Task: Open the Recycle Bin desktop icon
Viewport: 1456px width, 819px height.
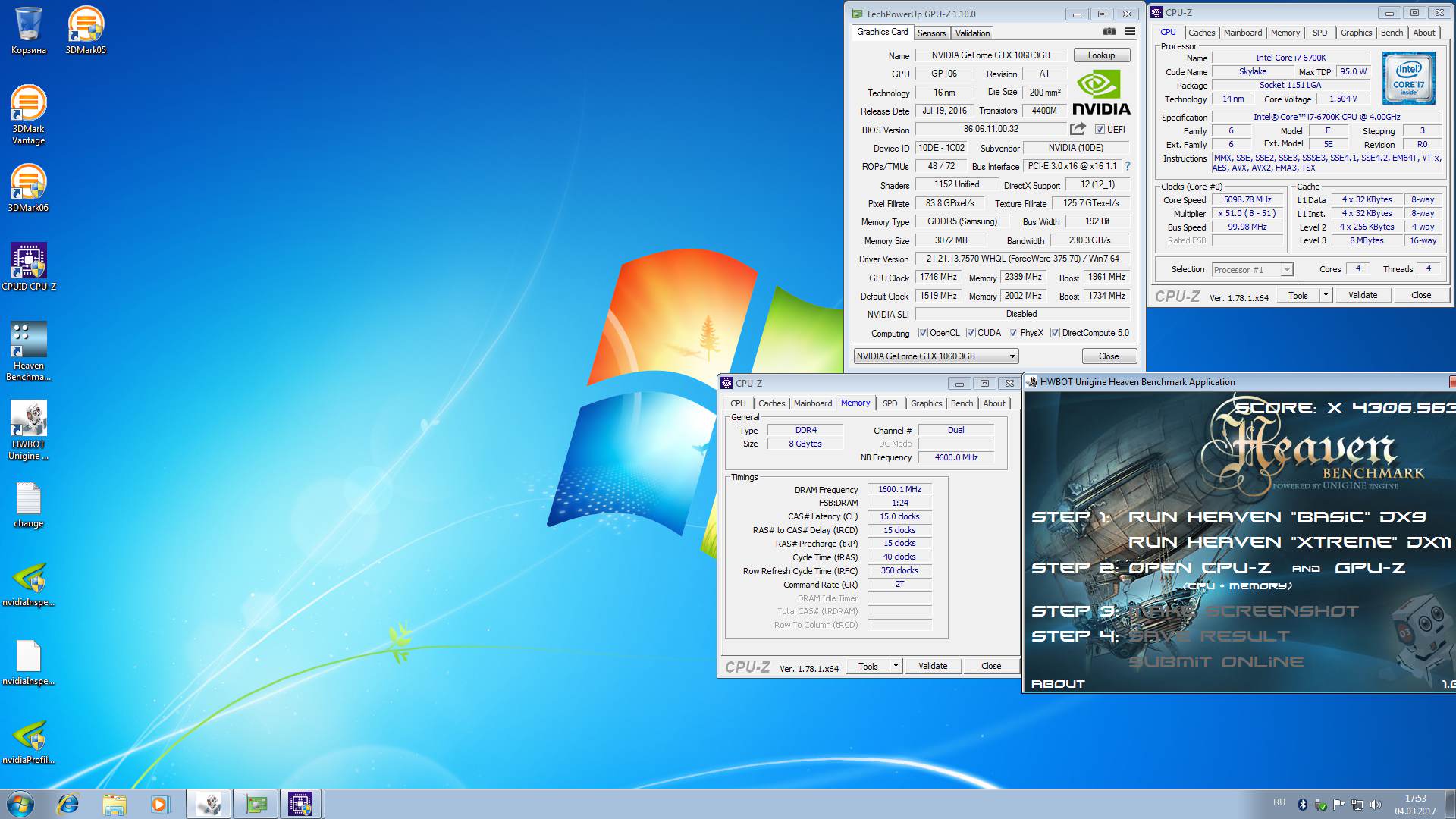Action: coord(29,31)
